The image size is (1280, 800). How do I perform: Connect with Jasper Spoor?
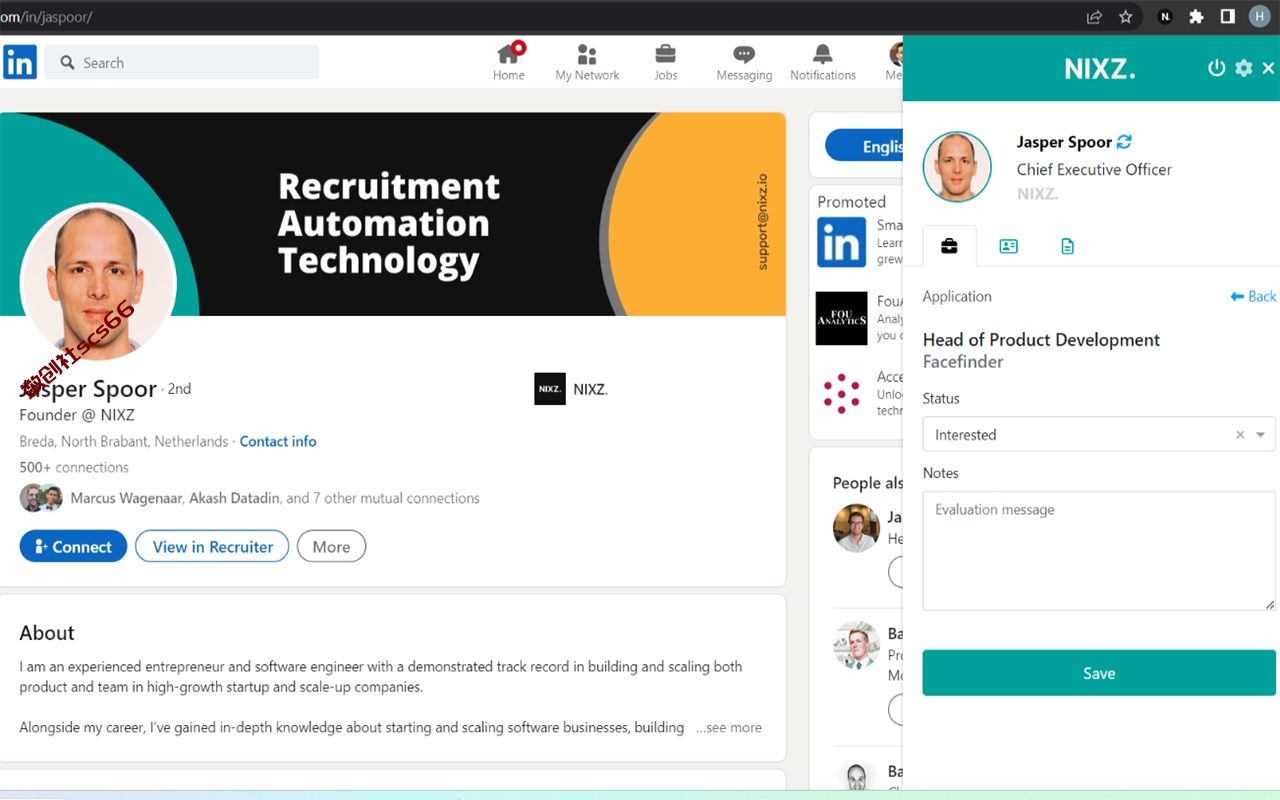73,547
